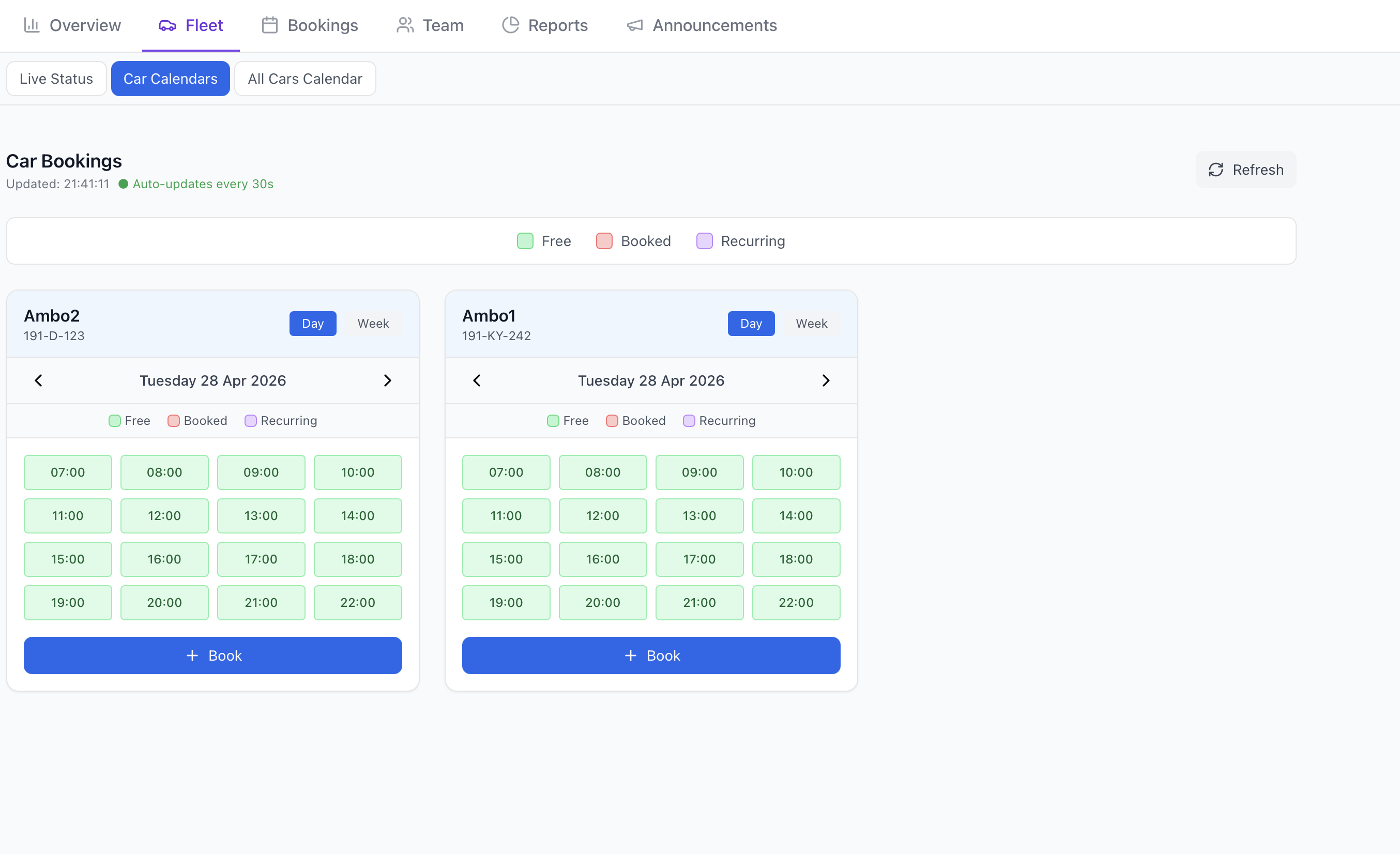Click the 'Updated: 21:41:11' timestamp
This screenshot has width=1400, height=854.
click(x=57, y=184)
